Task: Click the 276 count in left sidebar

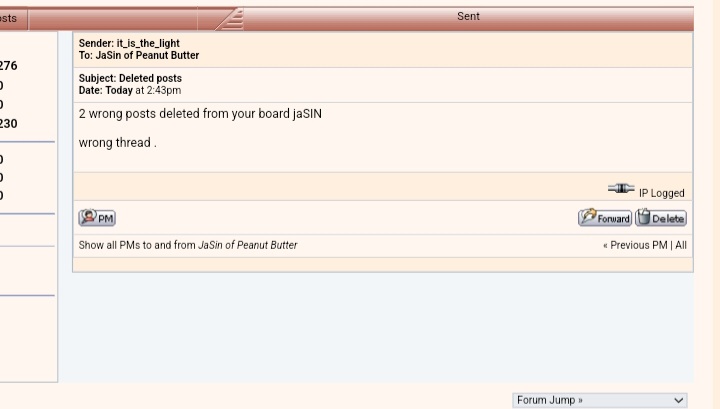Action: pyautogui.click(x=7, y=66)
